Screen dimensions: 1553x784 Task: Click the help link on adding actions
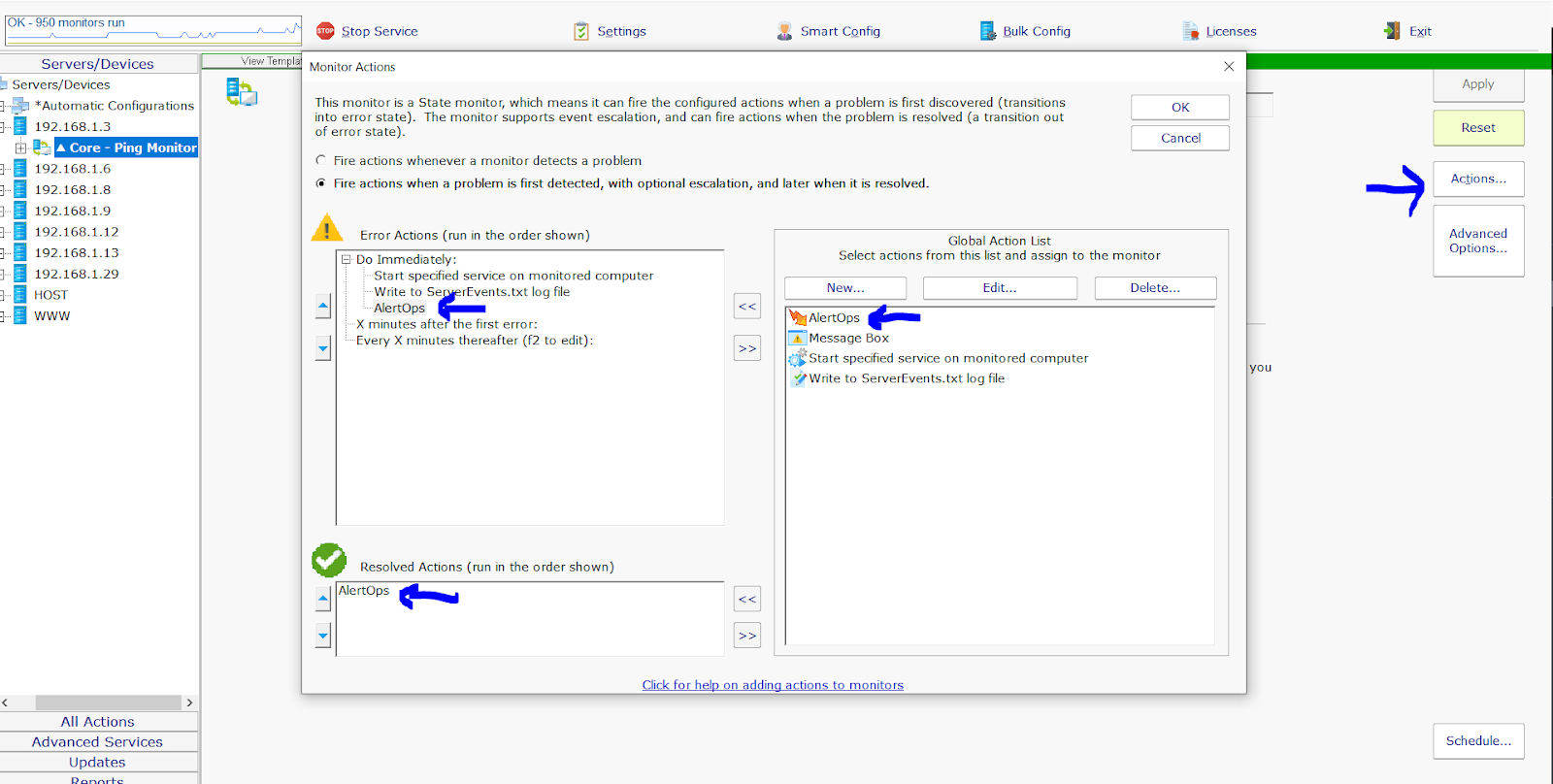click(772, 685)
